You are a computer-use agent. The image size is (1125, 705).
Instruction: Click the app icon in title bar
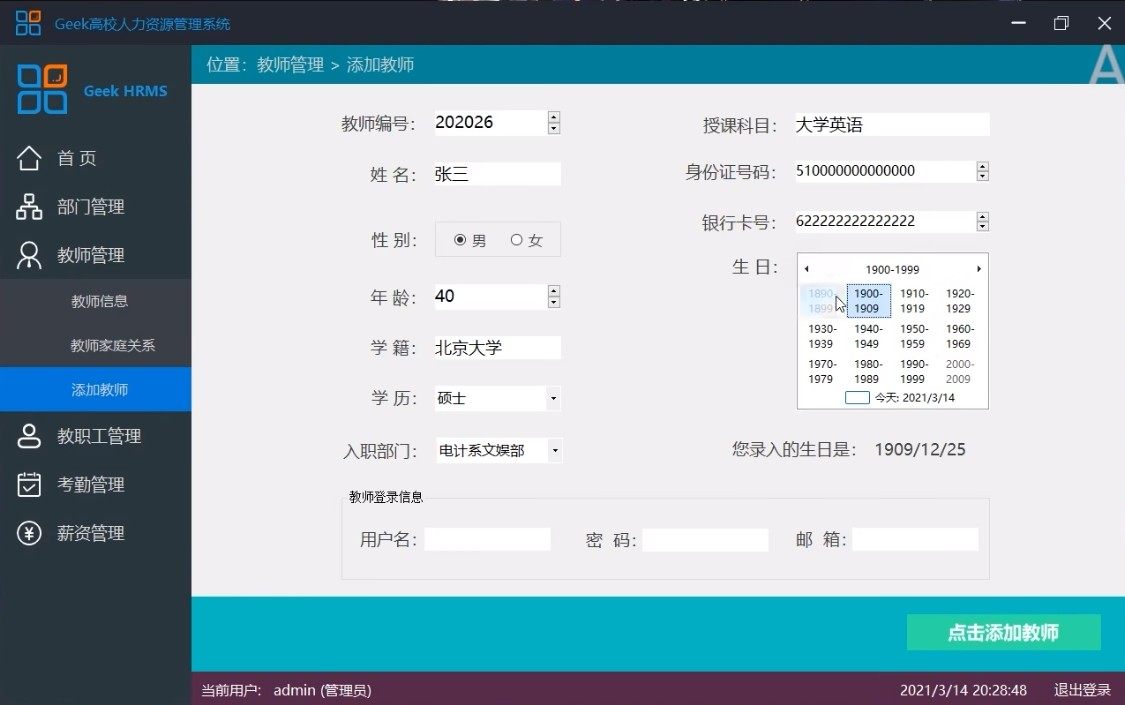click(x=28, y=23)
